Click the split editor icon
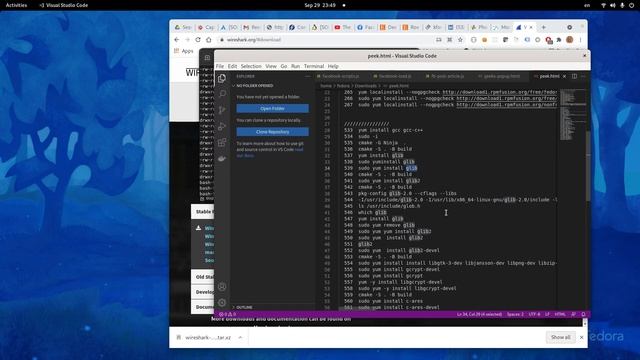This screenshot has width=640, height=360. pos(574,76)
